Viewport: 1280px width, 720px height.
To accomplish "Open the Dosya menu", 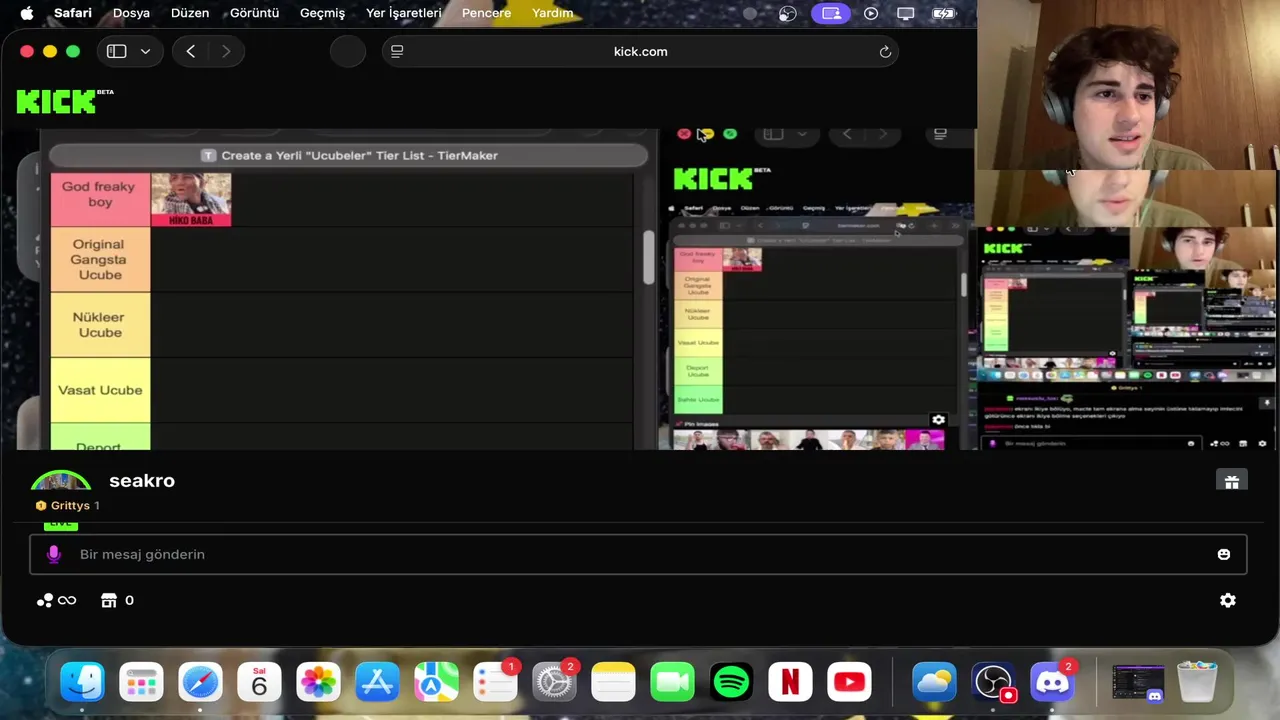I will coord(131,13).
